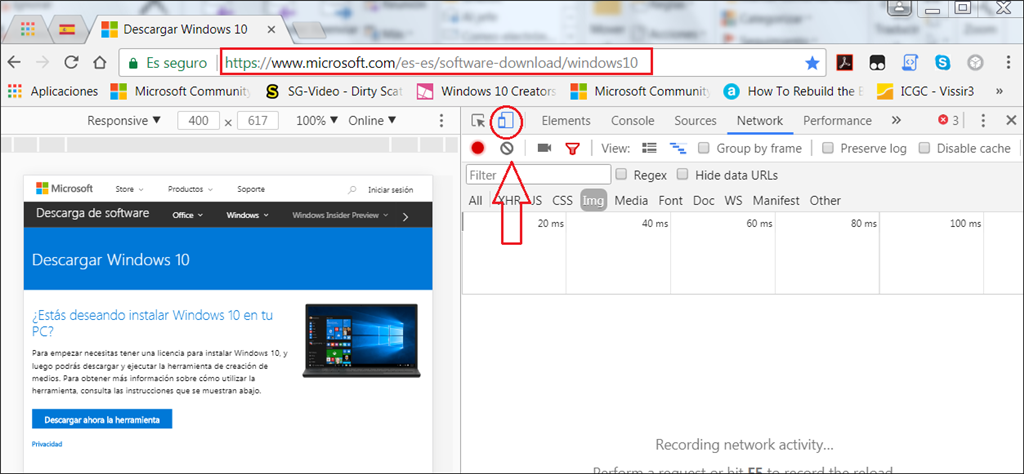Select the Descargar Windows 10 browser tab
Viewport: 1024px width, 474px height.
189,29
